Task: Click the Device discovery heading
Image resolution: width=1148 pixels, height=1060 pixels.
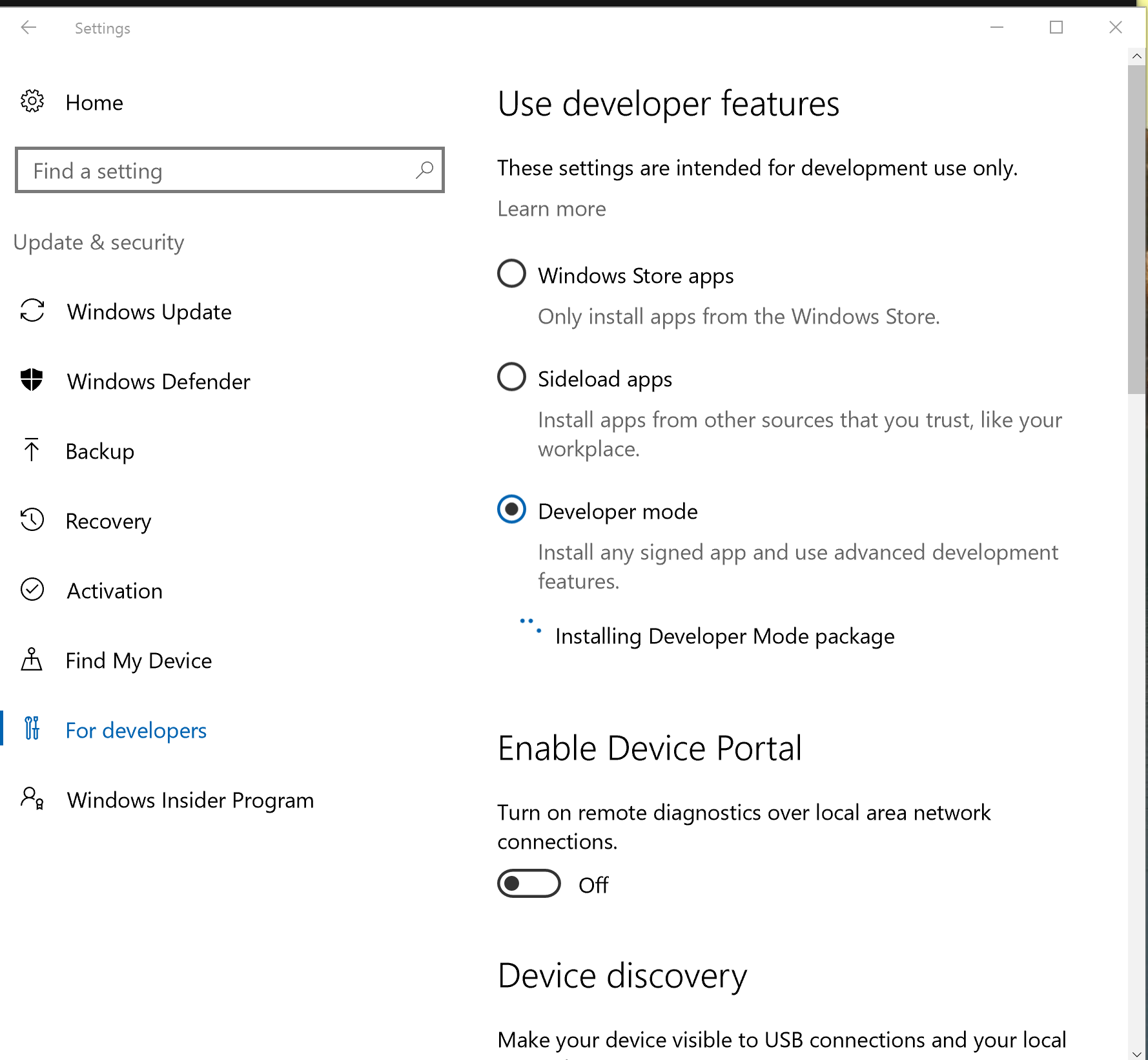Action: coord(622,975)
